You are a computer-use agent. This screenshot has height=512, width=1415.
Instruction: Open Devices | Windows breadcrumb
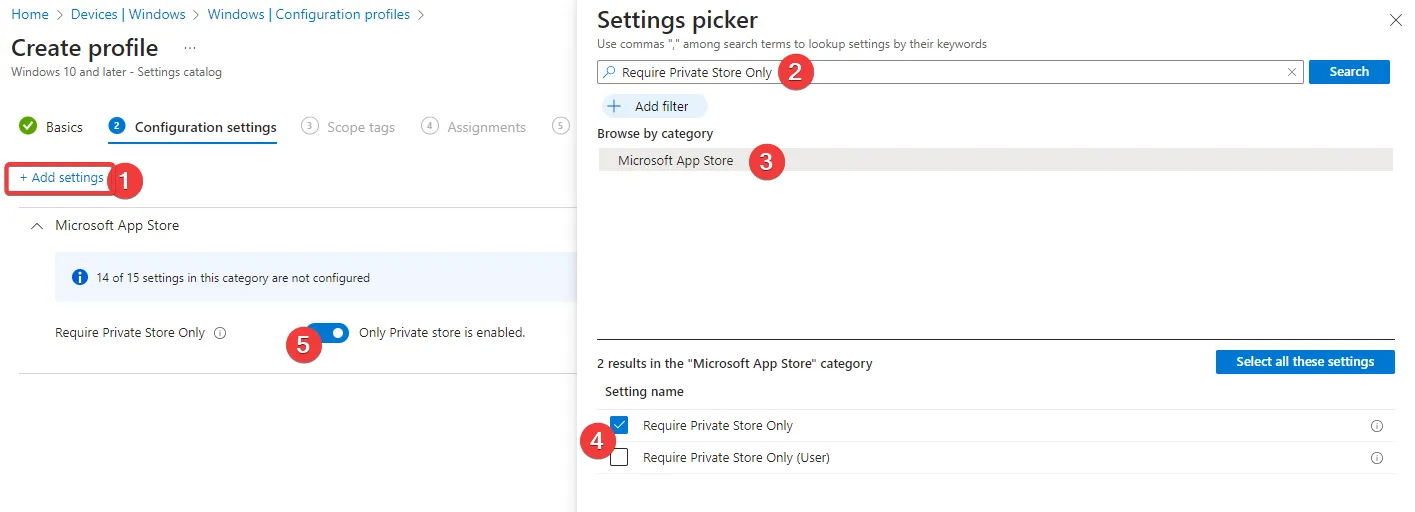(x=128, y=14)
